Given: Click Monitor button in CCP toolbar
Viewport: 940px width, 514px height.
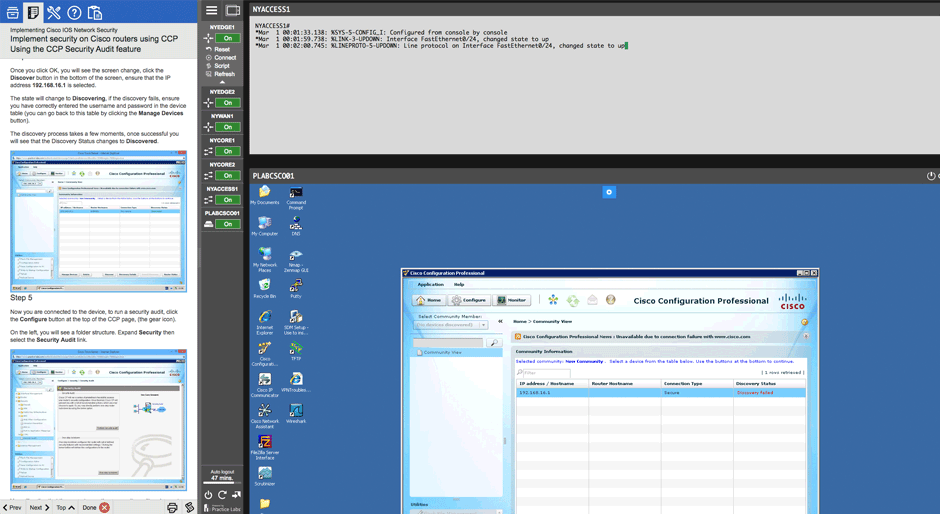Looking at the screenshot, I should (x=511, y=300).
